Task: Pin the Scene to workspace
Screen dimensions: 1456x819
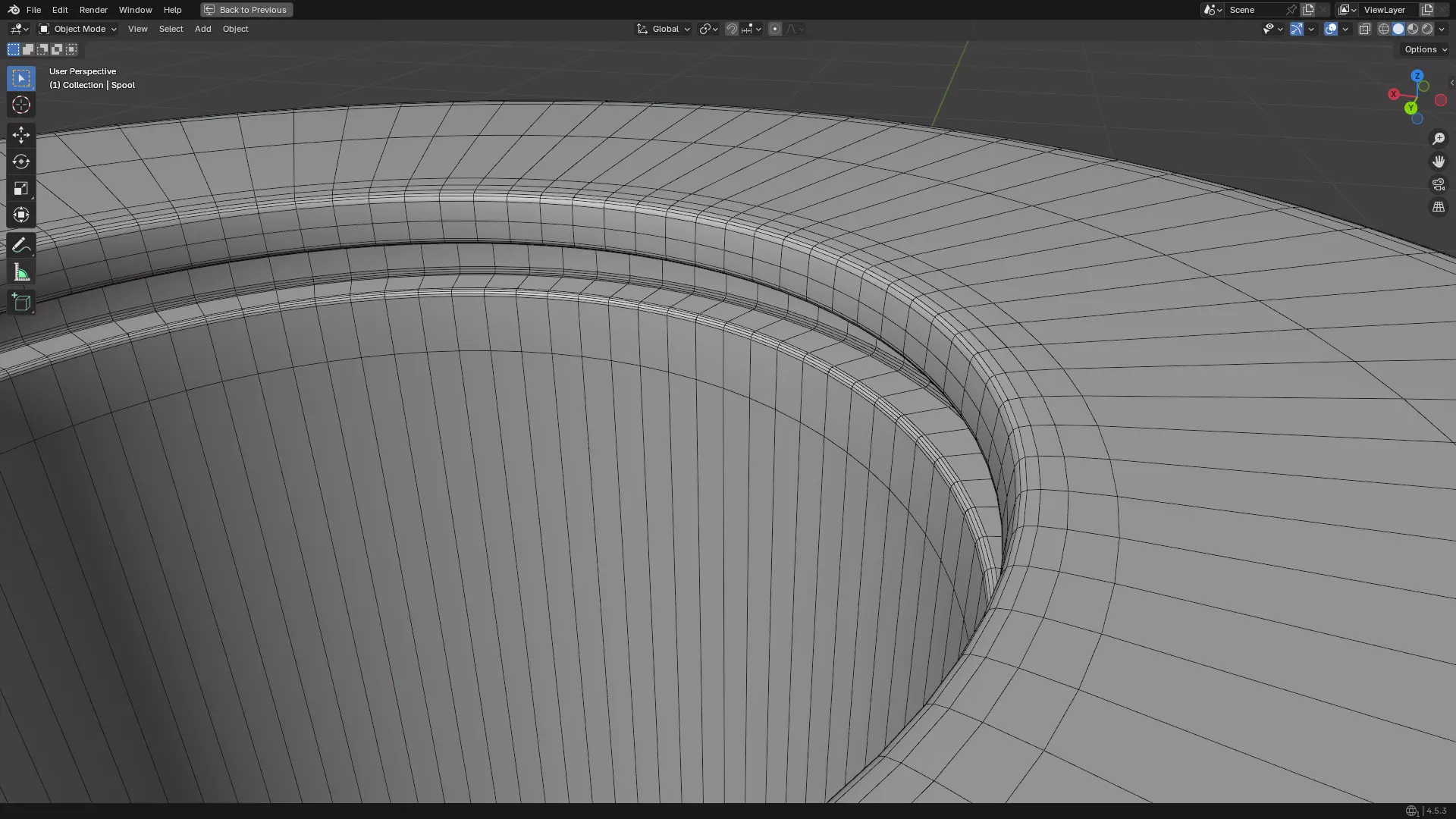Action: pyautogui.click(x=1291, y=10)
